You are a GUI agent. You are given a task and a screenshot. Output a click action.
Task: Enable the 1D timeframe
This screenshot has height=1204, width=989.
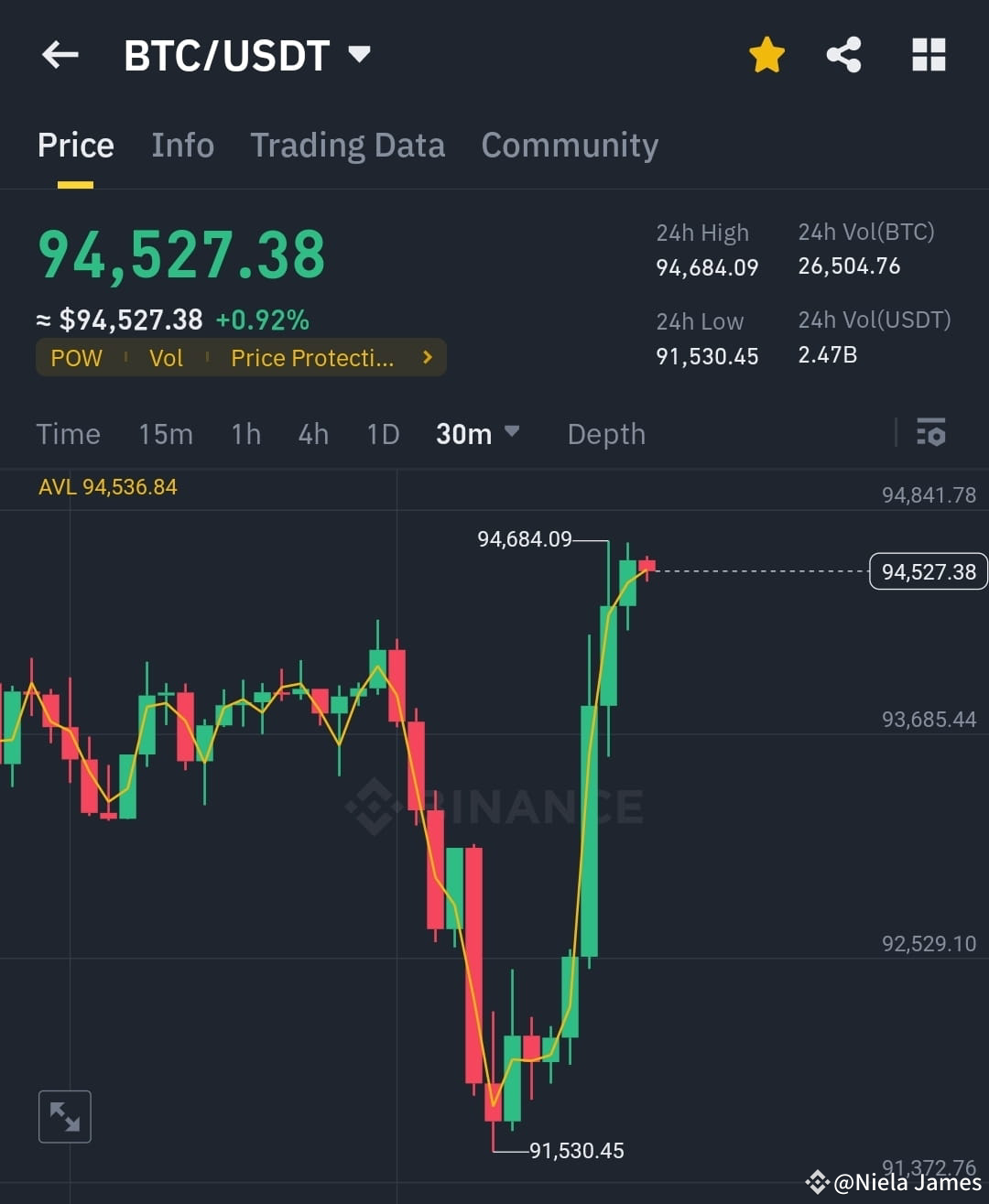point(383,434)
